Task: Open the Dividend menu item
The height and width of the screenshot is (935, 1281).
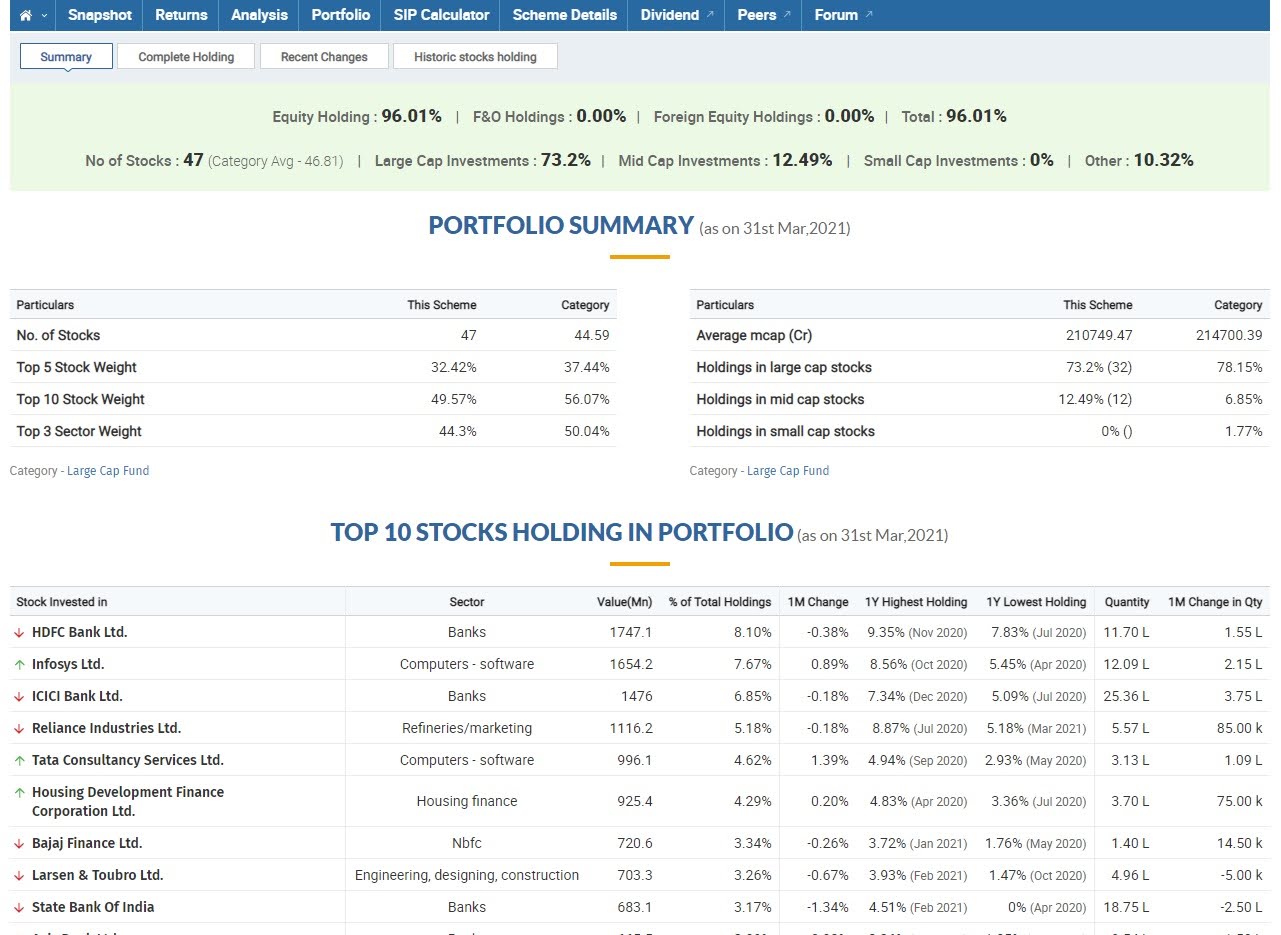Action: [x=670, y=15]
